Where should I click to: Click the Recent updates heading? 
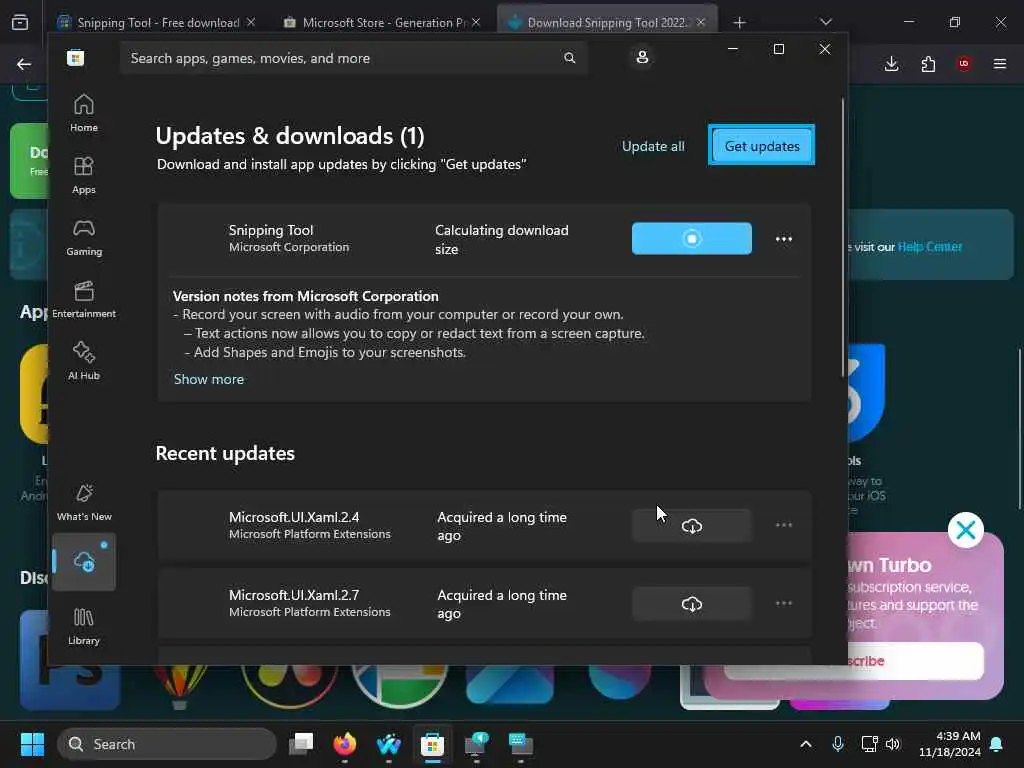point(225,453)
